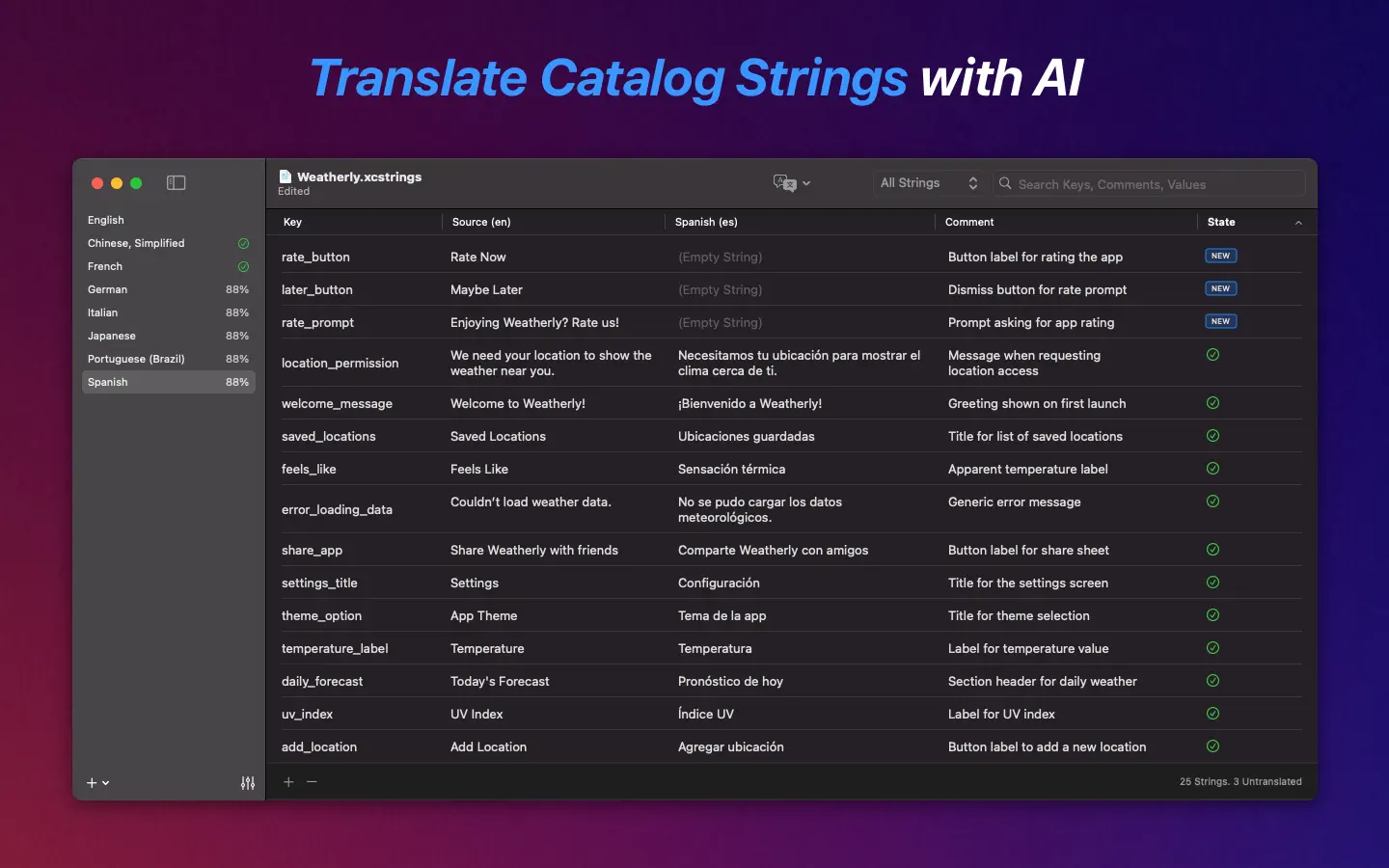Image resolution: width=1389 pixels, height=868 pixels.
Task: Select the Spanish language entry
Action: pos(169,382)
